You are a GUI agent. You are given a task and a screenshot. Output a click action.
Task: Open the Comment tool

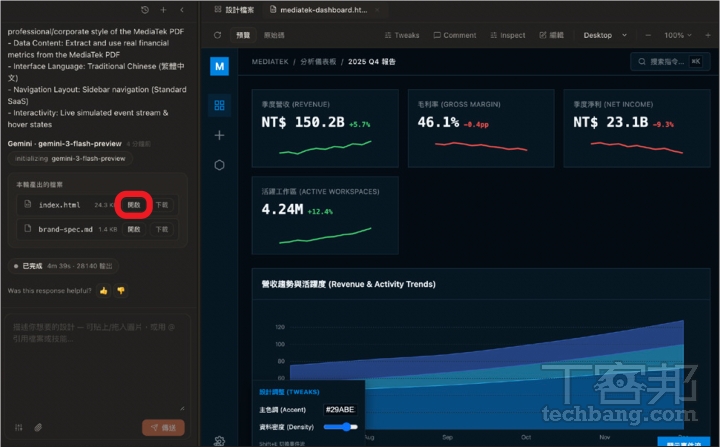click(x=455, y=35)
